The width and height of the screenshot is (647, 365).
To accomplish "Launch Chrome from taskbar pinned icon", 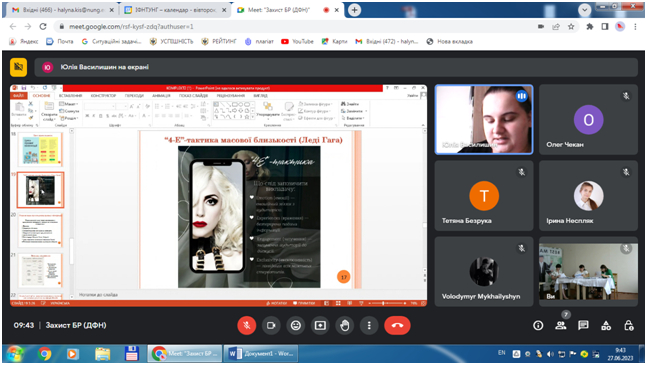I will (45, 354).
